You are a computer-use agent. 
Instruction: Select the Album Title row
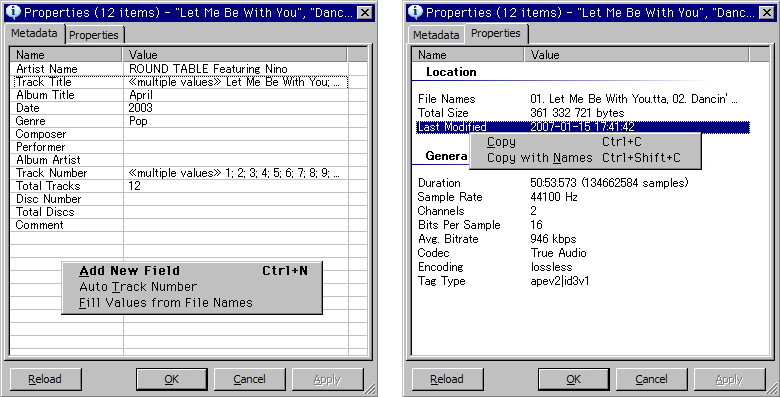click(179, 95)
